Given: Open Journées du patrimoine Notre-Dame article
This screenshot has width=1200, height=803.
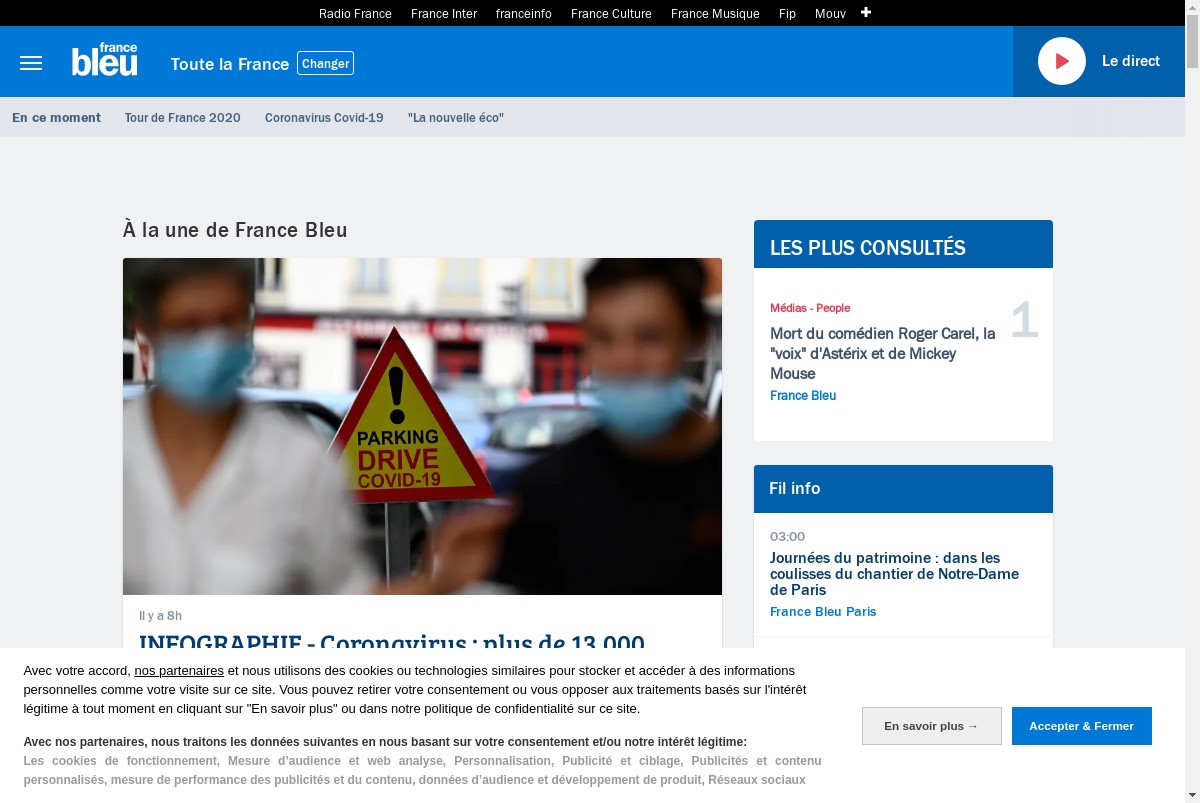Looking at the screenshot, I should pos(894,574).
